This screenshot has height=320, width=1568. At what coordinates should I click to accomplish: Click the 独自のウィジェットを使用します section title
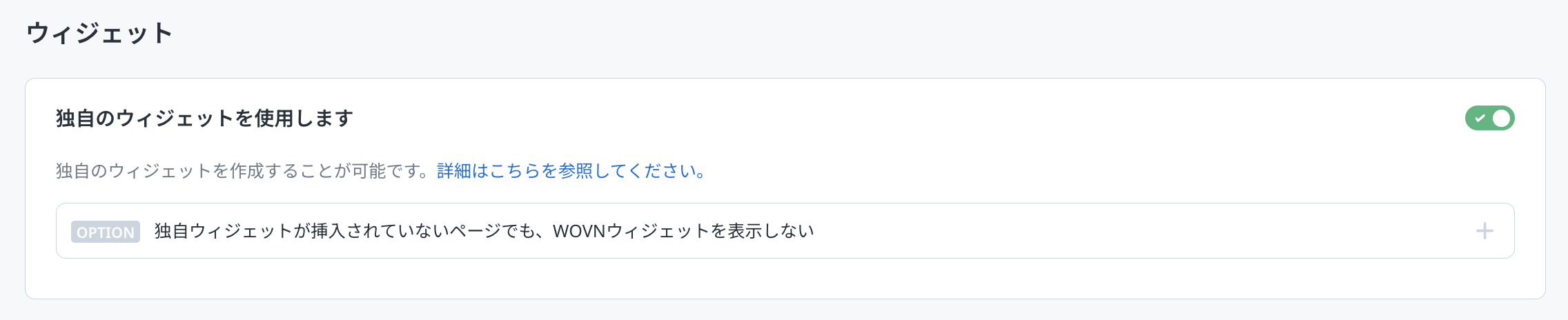point(204,119)
